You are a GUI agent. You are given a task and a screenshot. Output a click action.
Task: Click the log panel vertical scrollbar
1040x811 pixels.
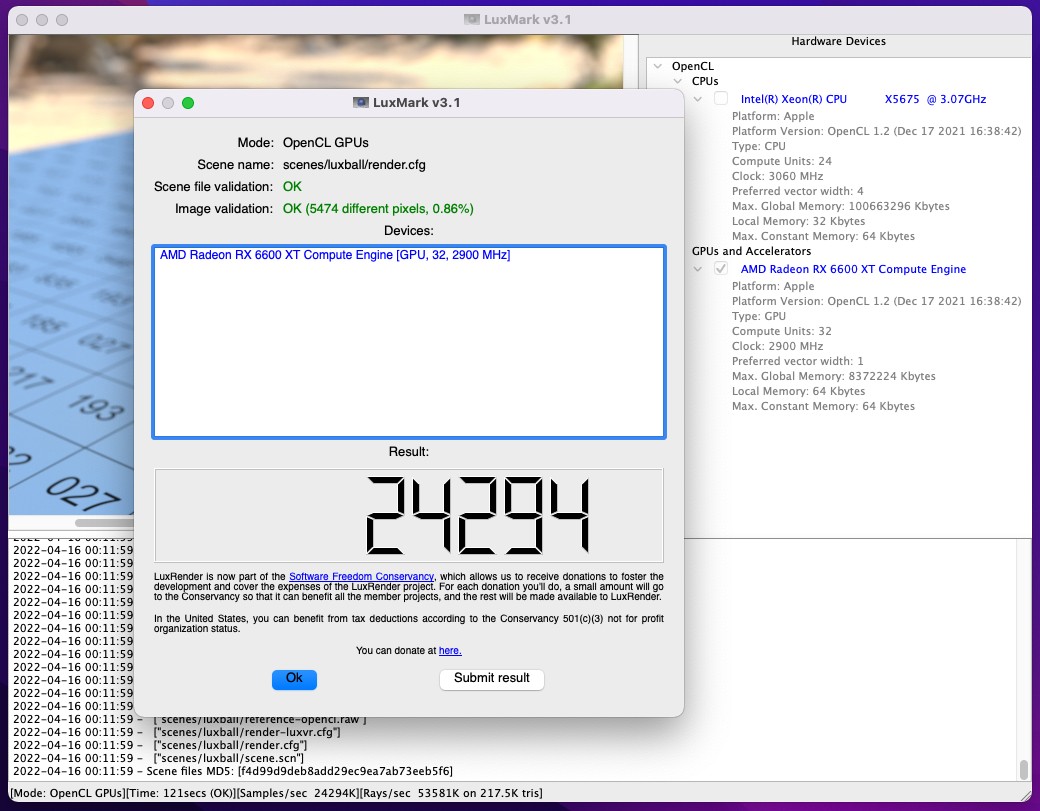(x=1023, y=769)
